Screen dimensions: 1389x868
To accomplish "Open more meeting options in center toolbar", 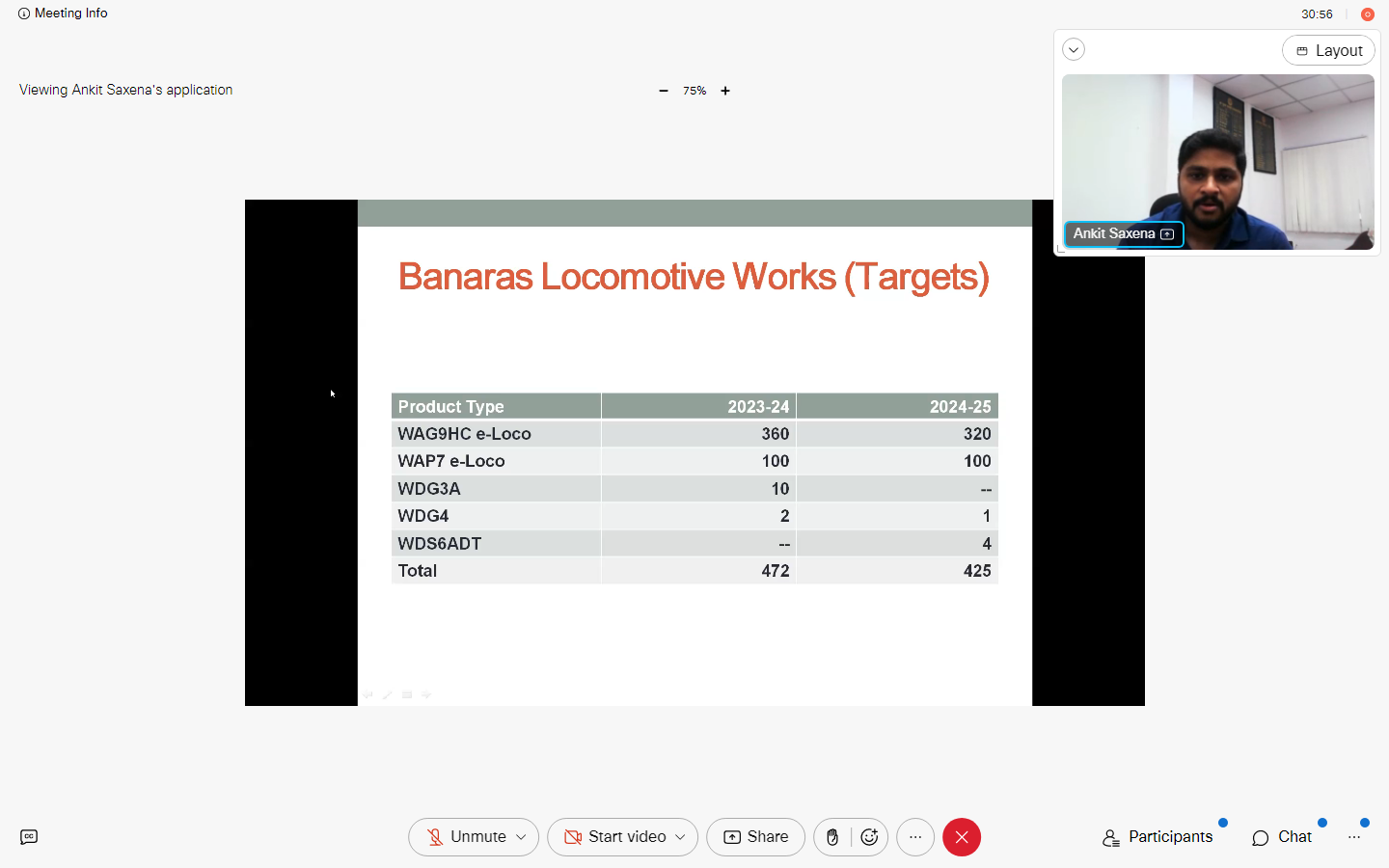I will tap(915, 837).
